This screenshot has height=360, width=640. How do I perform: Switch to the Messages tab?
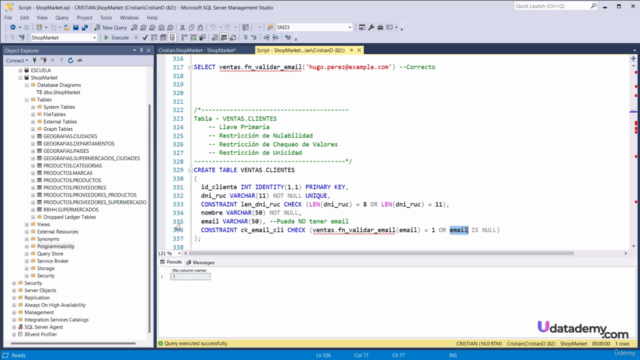coord(200,262)
